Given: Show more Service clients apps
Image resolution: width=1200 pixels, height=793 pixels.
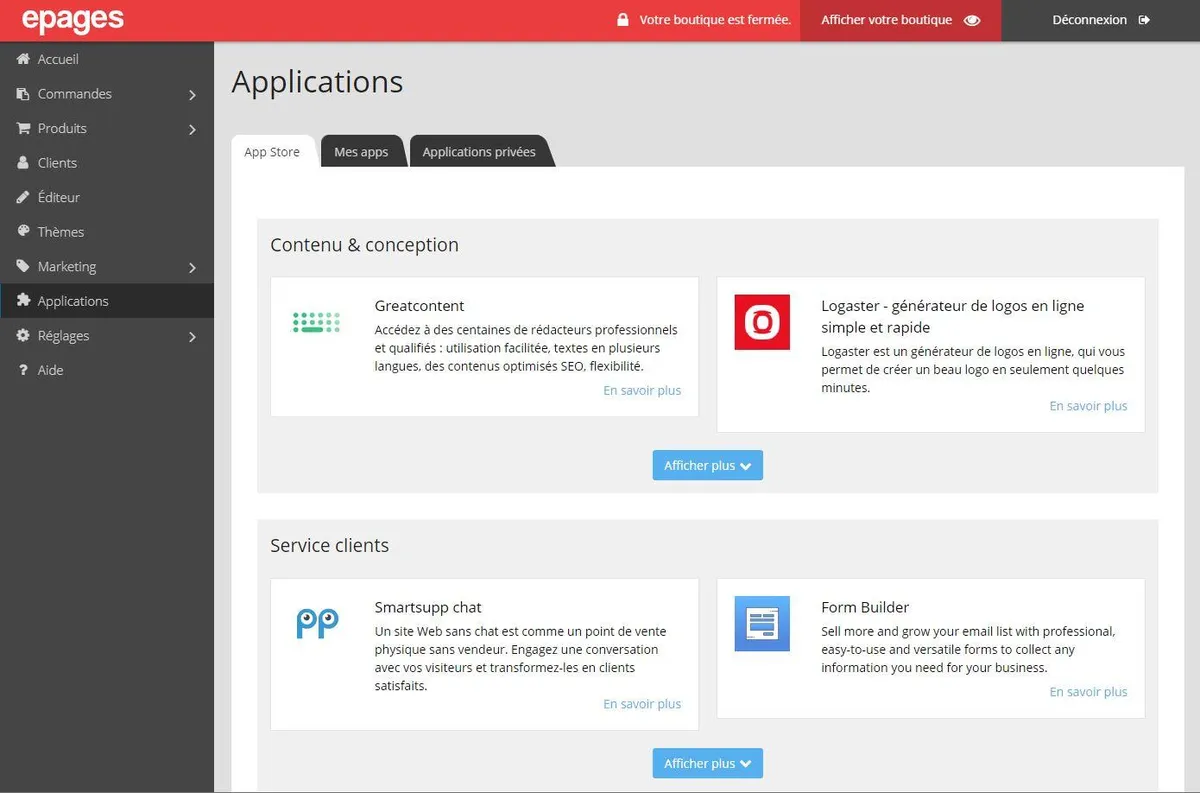Looking at the screenshot, I should (708, 763).
